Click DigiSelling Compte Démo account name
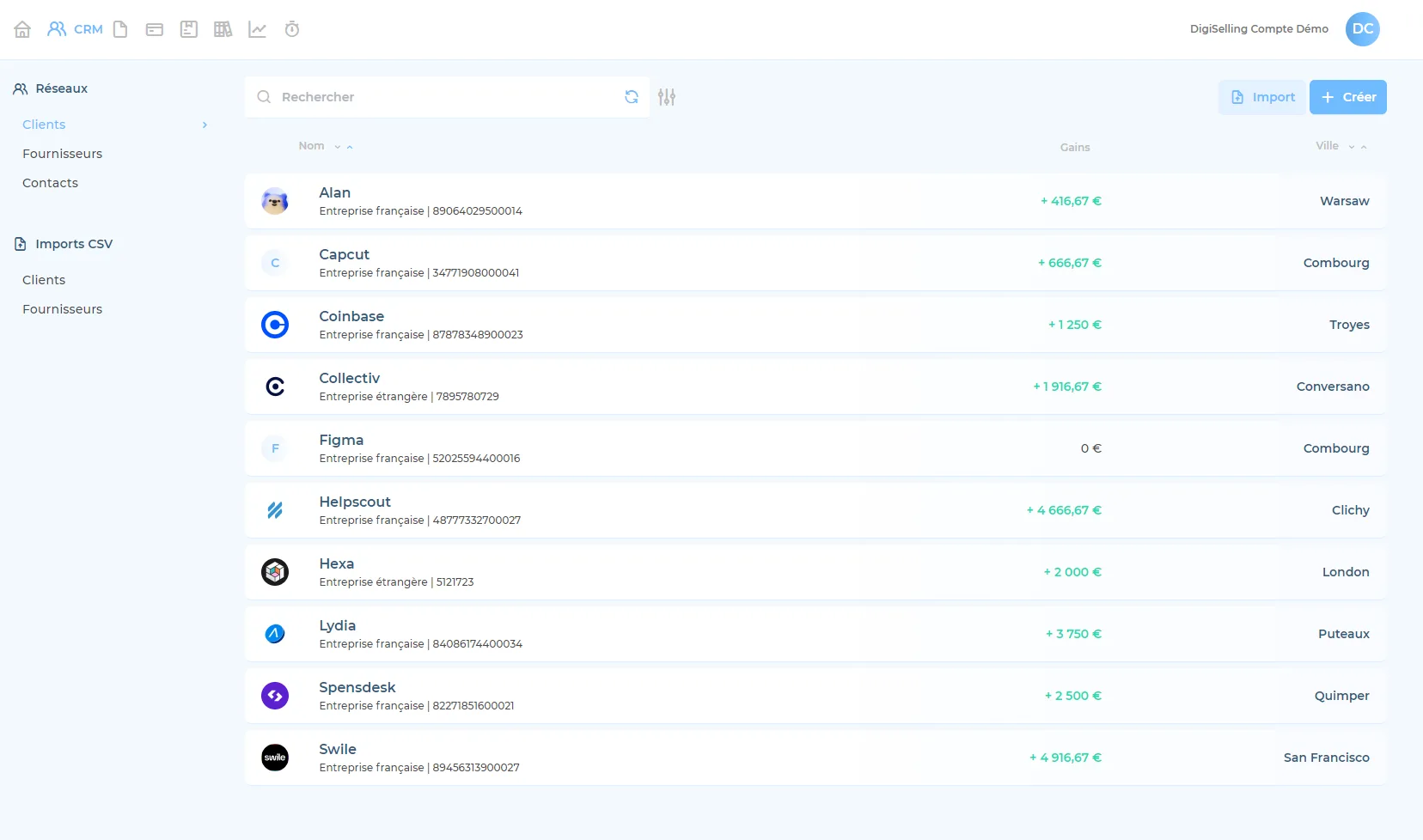 pyautogui.click(x=1259, y=28)
